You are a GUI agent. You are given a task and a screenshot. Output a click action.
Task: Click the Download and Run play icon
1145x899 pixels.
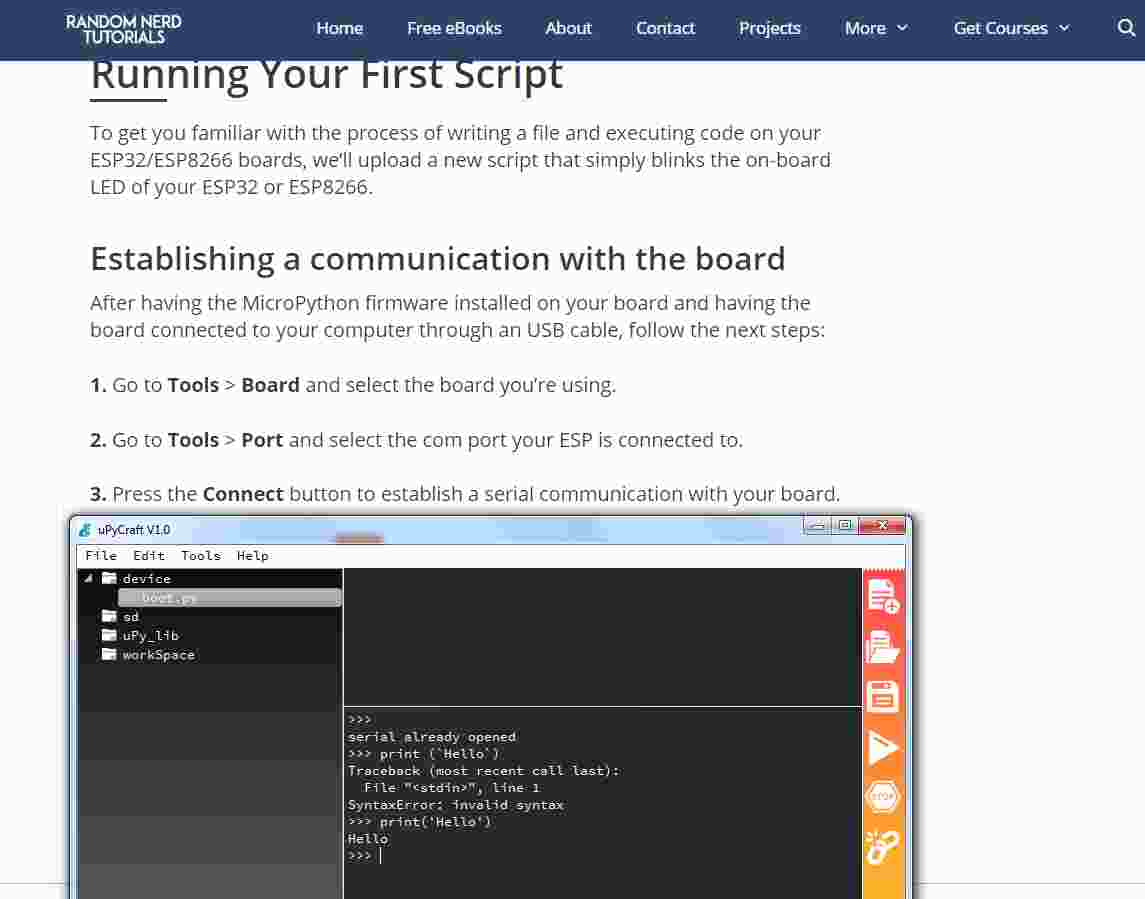point(883,748)
